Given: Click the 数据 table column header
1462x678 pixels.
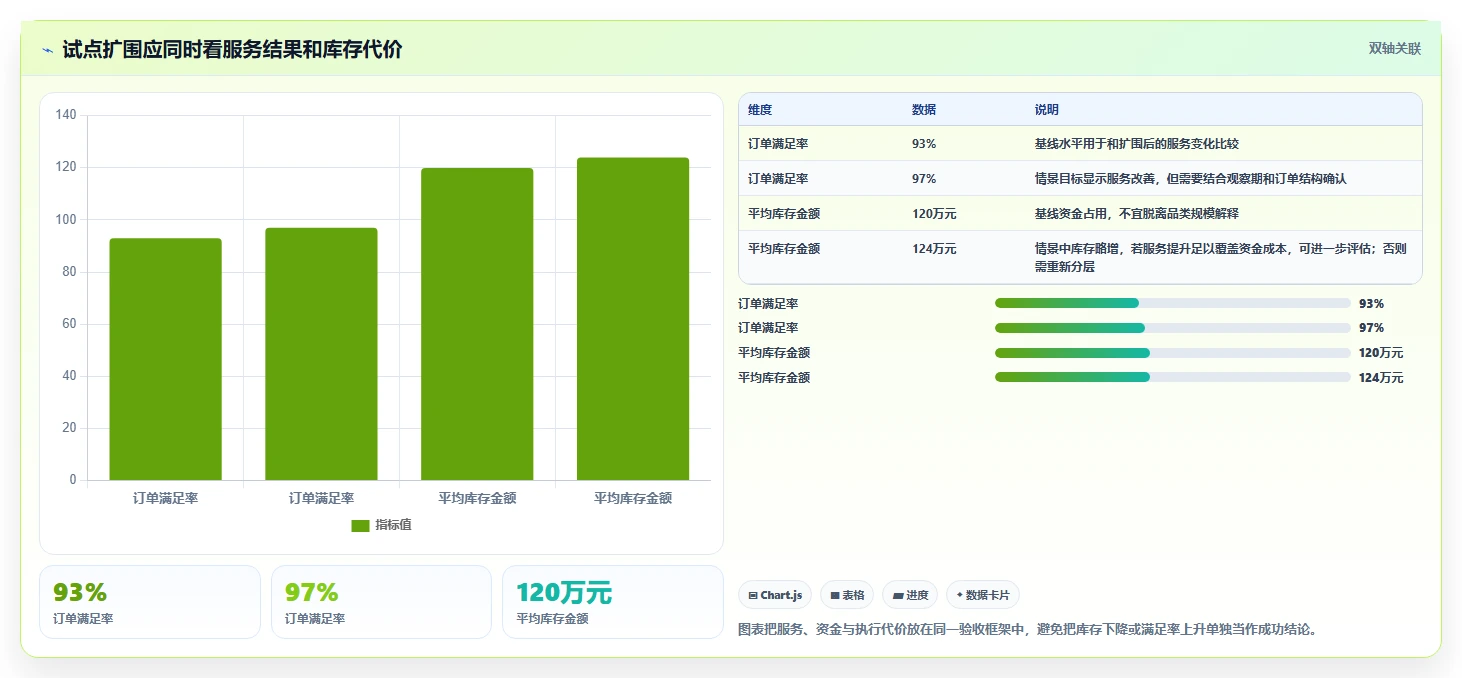Looking at the screenshot, I should [924, 110].
